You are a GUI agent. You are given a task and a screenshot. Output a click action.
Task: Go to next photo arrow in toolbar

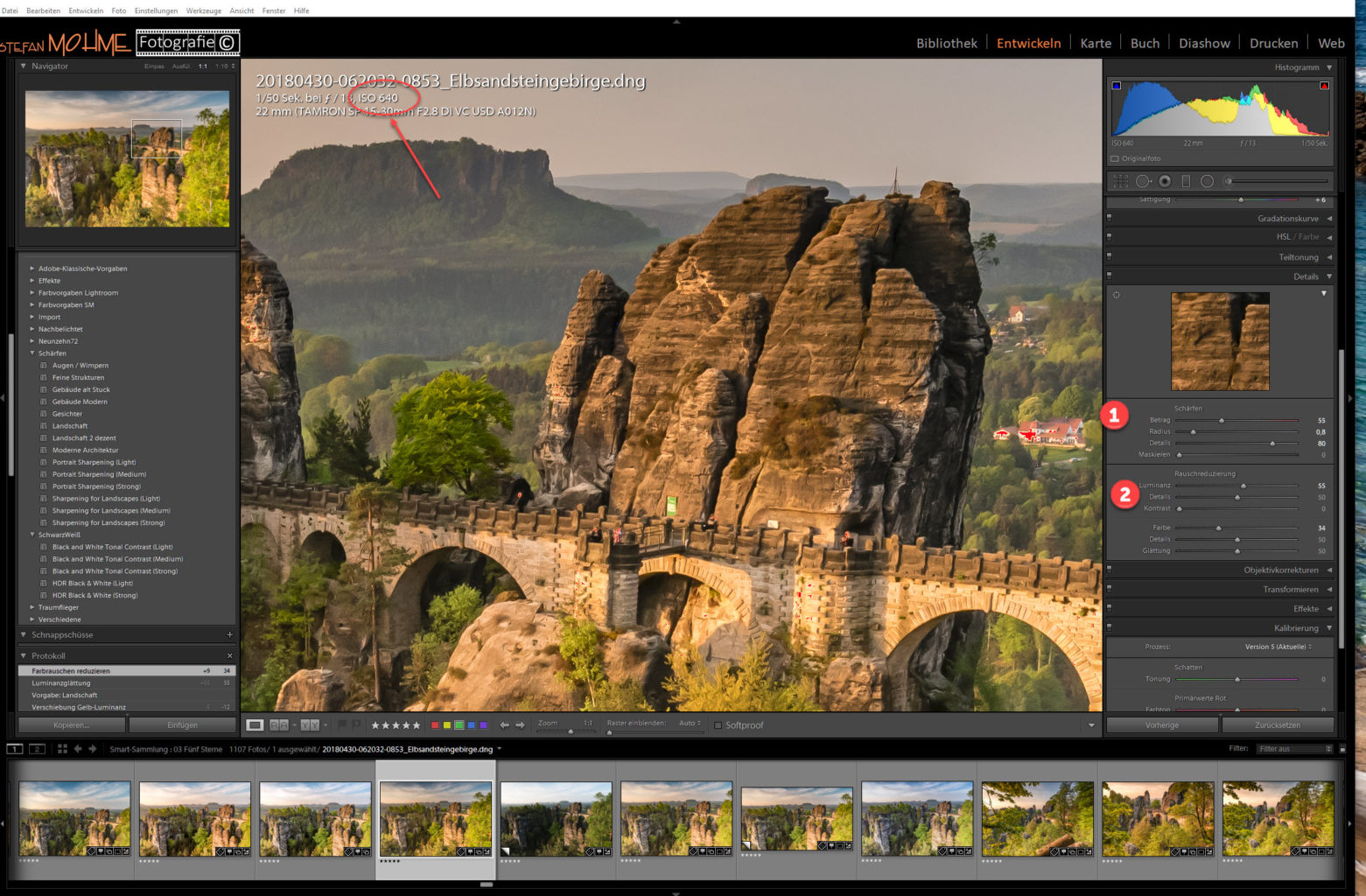520,725
